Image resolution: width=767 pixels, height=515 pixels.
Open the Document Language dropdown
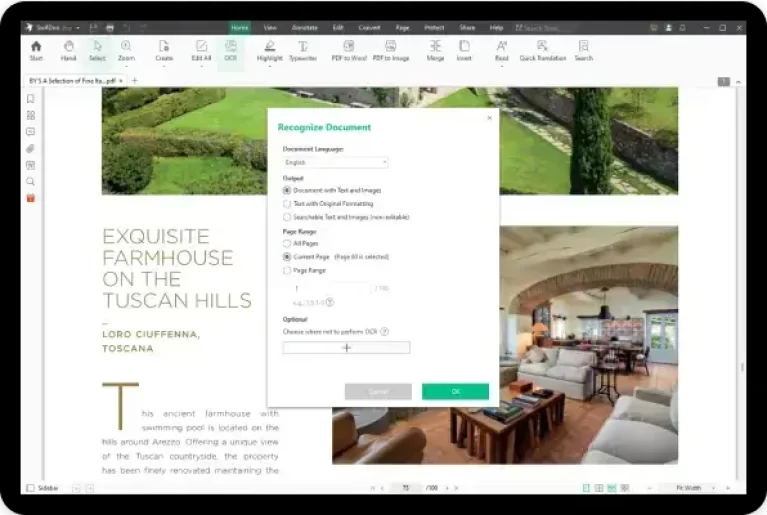pyautogui.click(x=335, y=162)
